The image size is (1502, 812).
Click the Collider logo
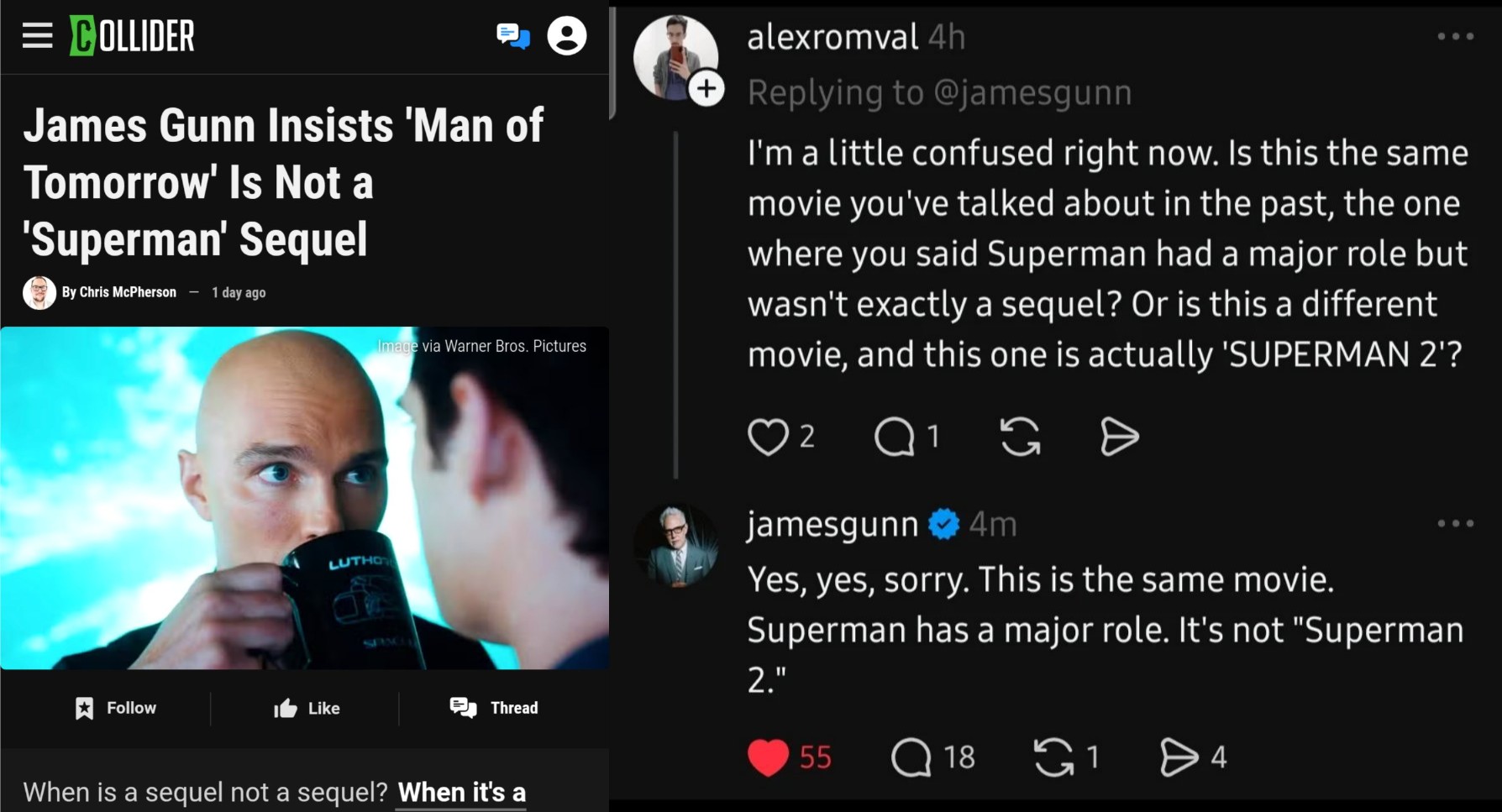pos(132,36)
